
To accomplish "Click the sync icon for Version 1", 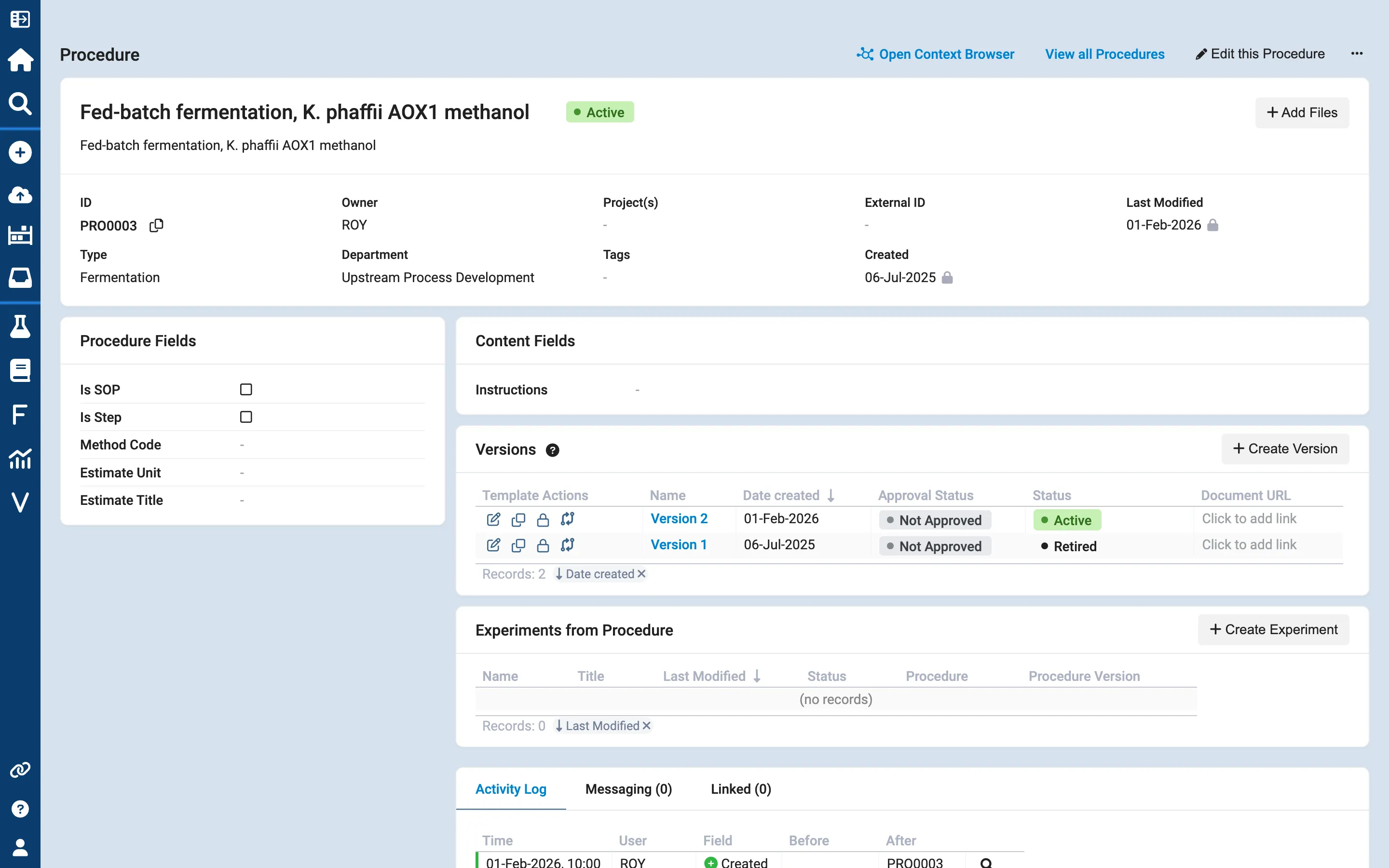I will click(x=568, y=545).
